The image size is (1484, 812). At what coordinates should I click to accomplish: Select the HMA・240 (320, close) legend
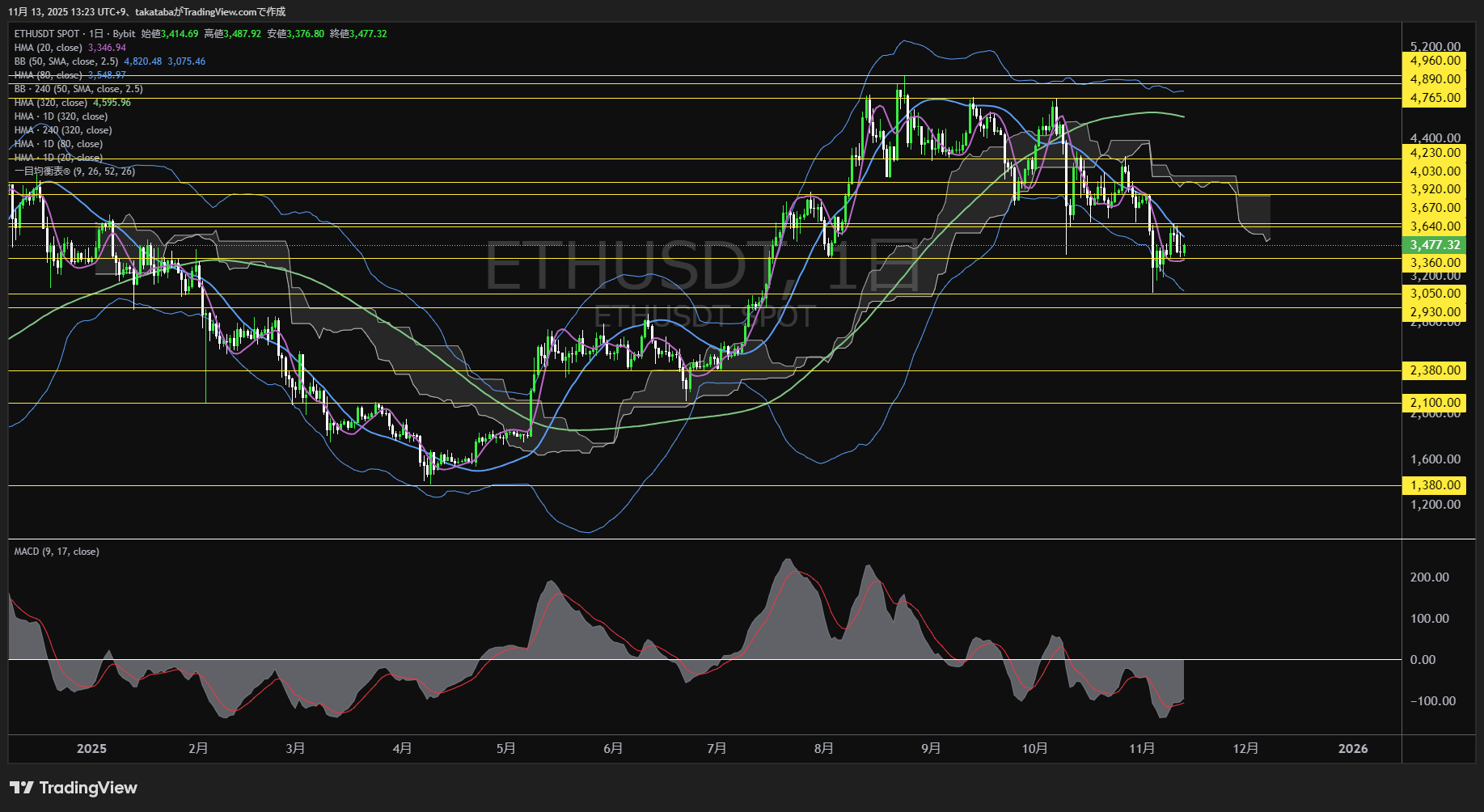[x=64, y=129]
